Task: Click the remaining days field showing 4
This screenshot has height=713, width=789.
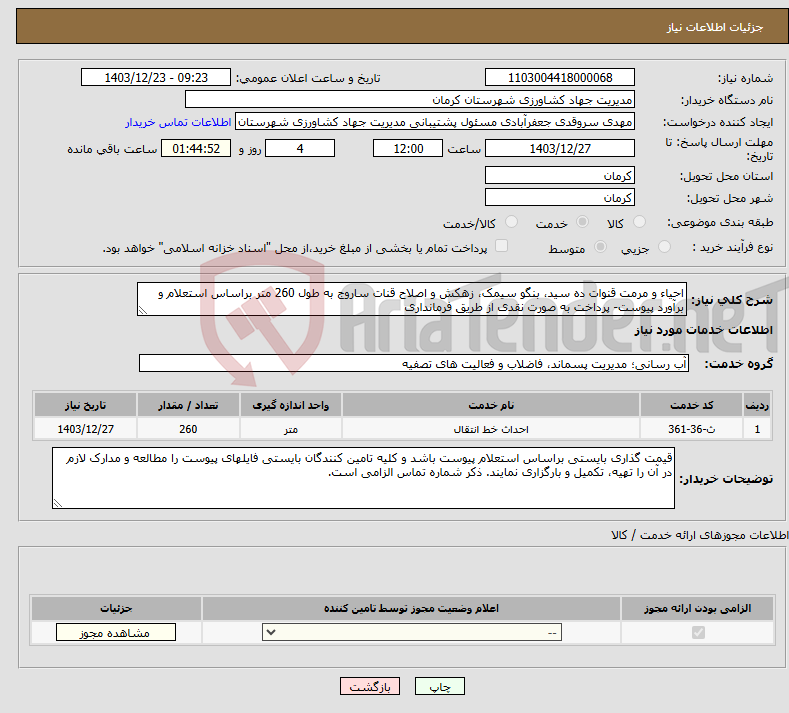Action: pos(300,148)
